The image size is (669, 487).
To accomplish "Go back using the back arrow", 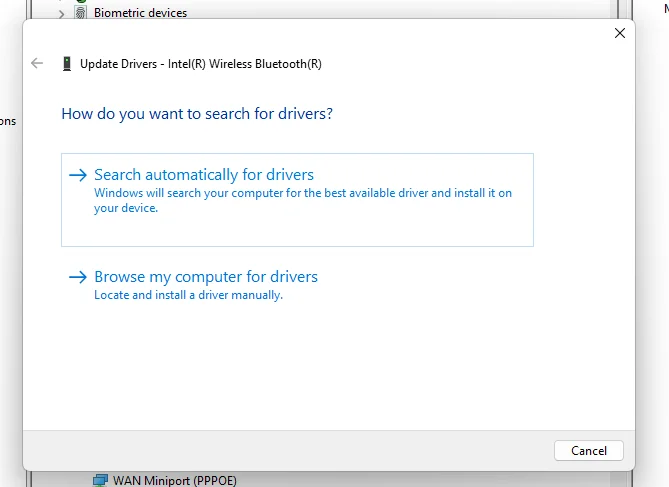I will (x=37, y=64).
